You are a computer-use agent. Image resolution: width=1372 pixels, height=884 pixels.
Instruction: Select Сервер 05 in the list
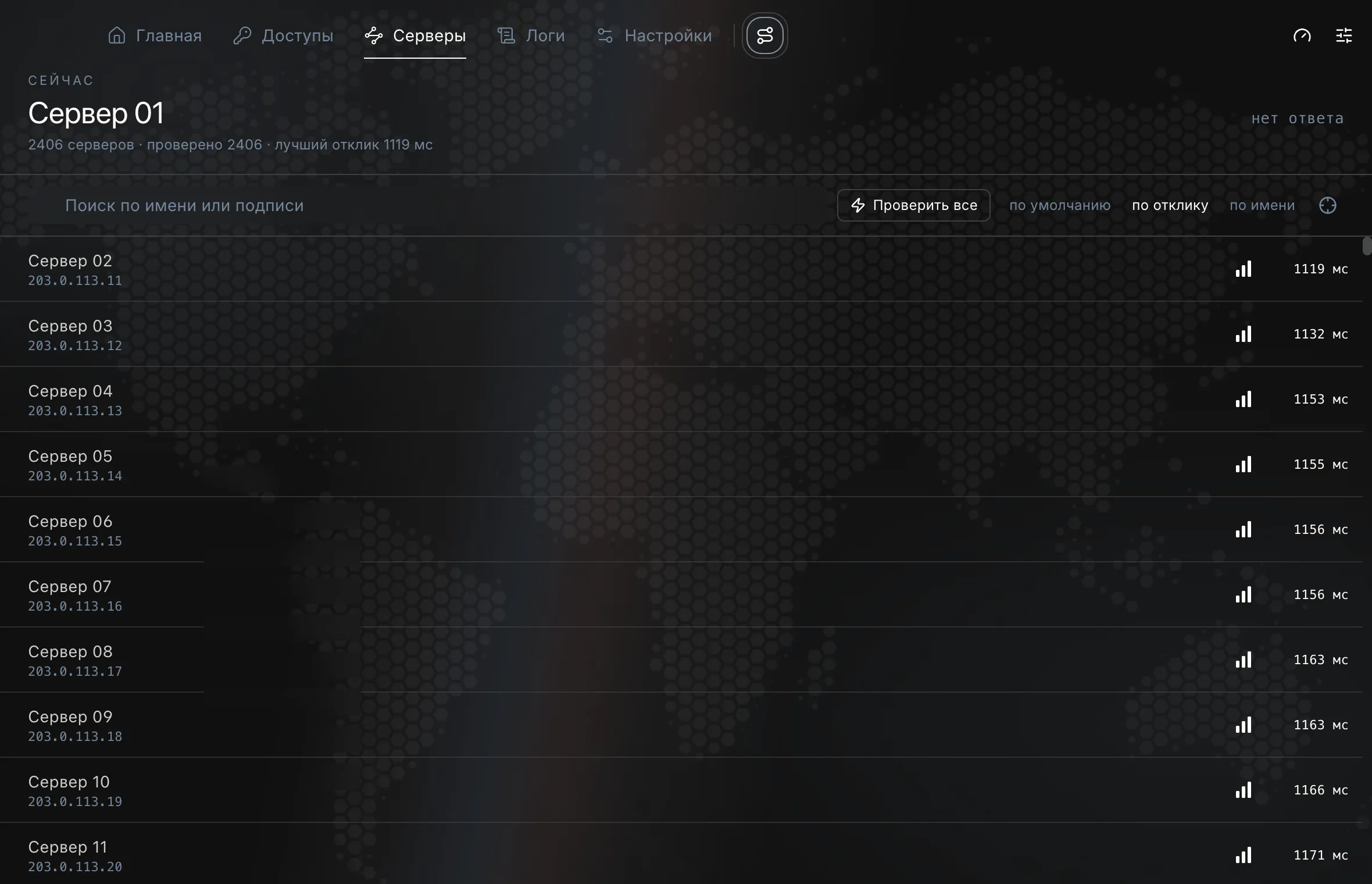681,464
